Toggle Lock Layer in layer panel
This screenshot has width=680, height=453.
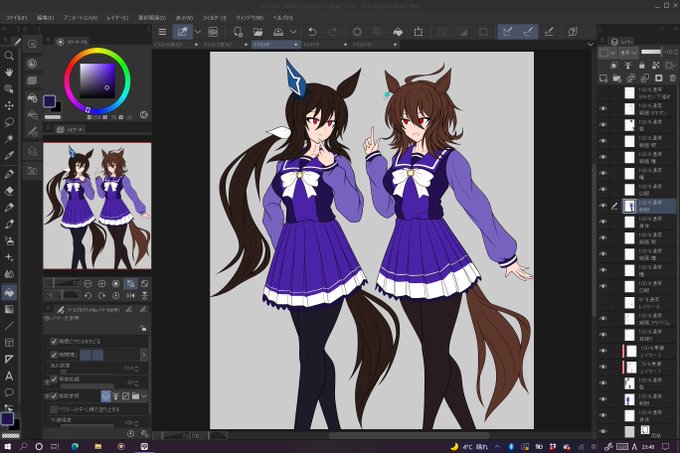pos(642,65)
